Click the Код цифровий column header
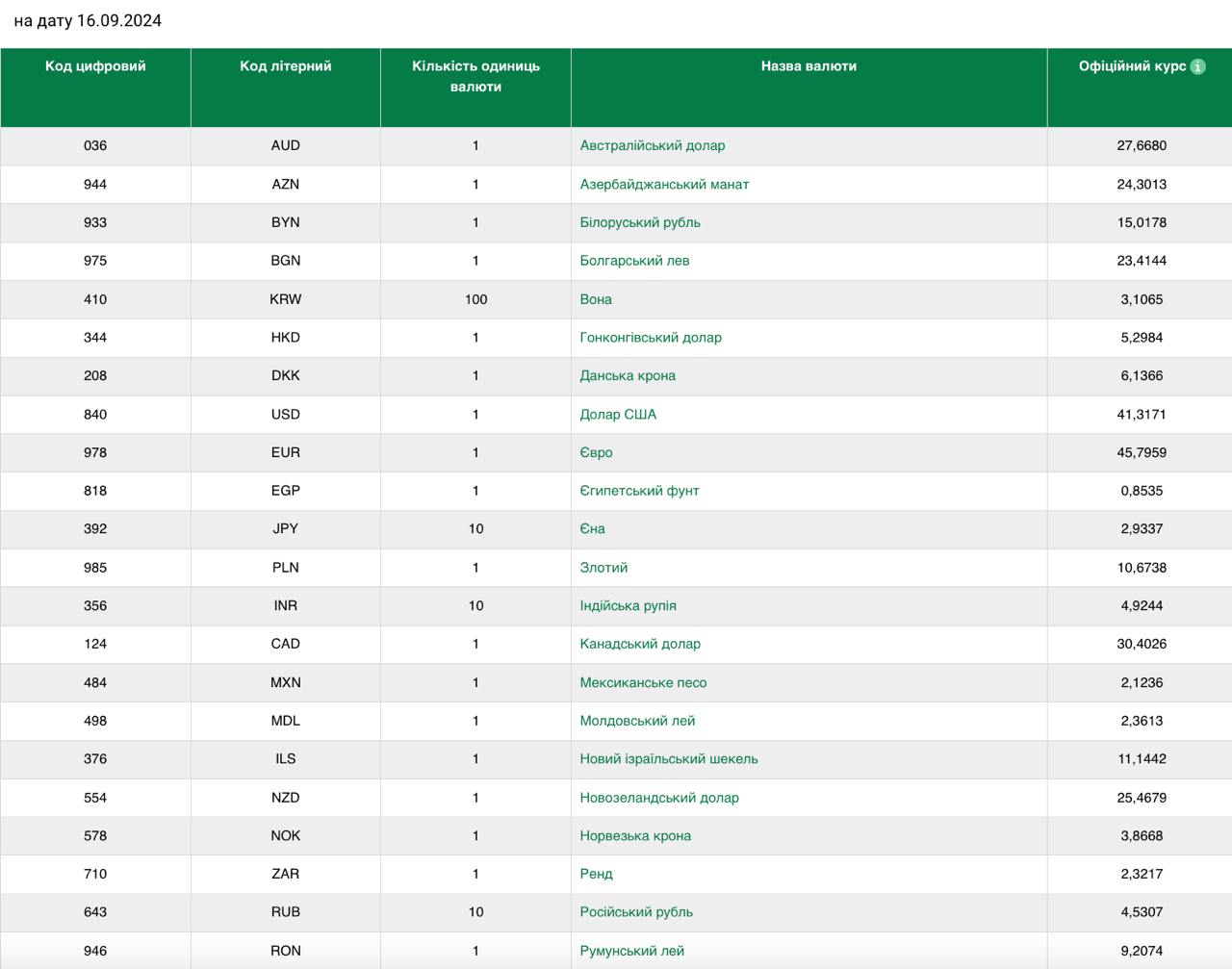Viewport: 1232px width, 969px height. pyautogui.click(x=95, y=66)
